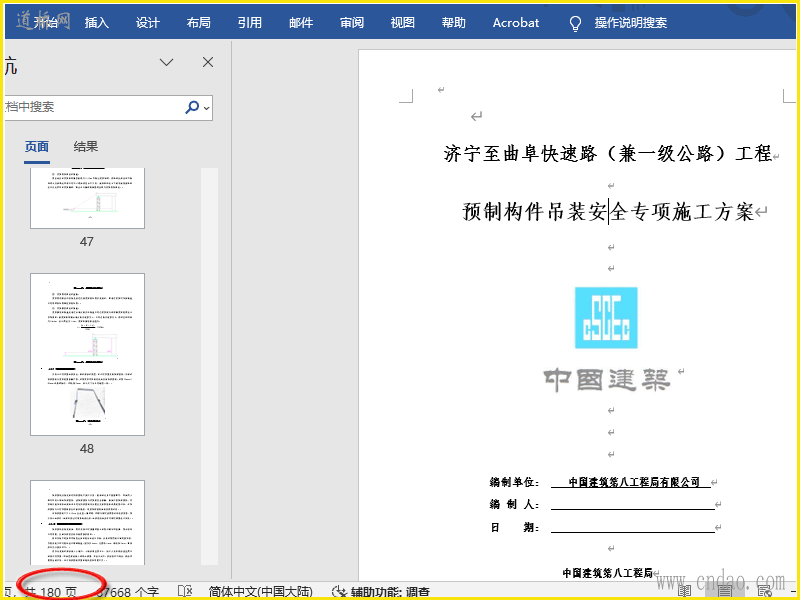Open the 引用 ribbon tab

(249, 22)
